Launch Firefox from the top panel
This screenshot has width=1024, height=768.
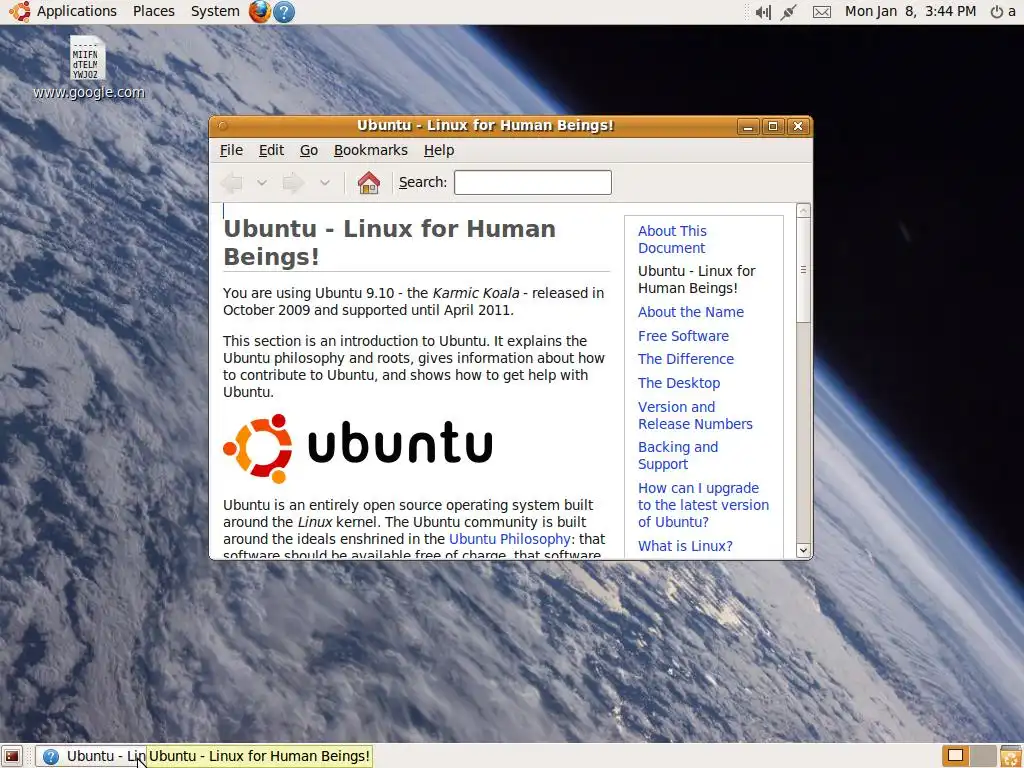260,11
